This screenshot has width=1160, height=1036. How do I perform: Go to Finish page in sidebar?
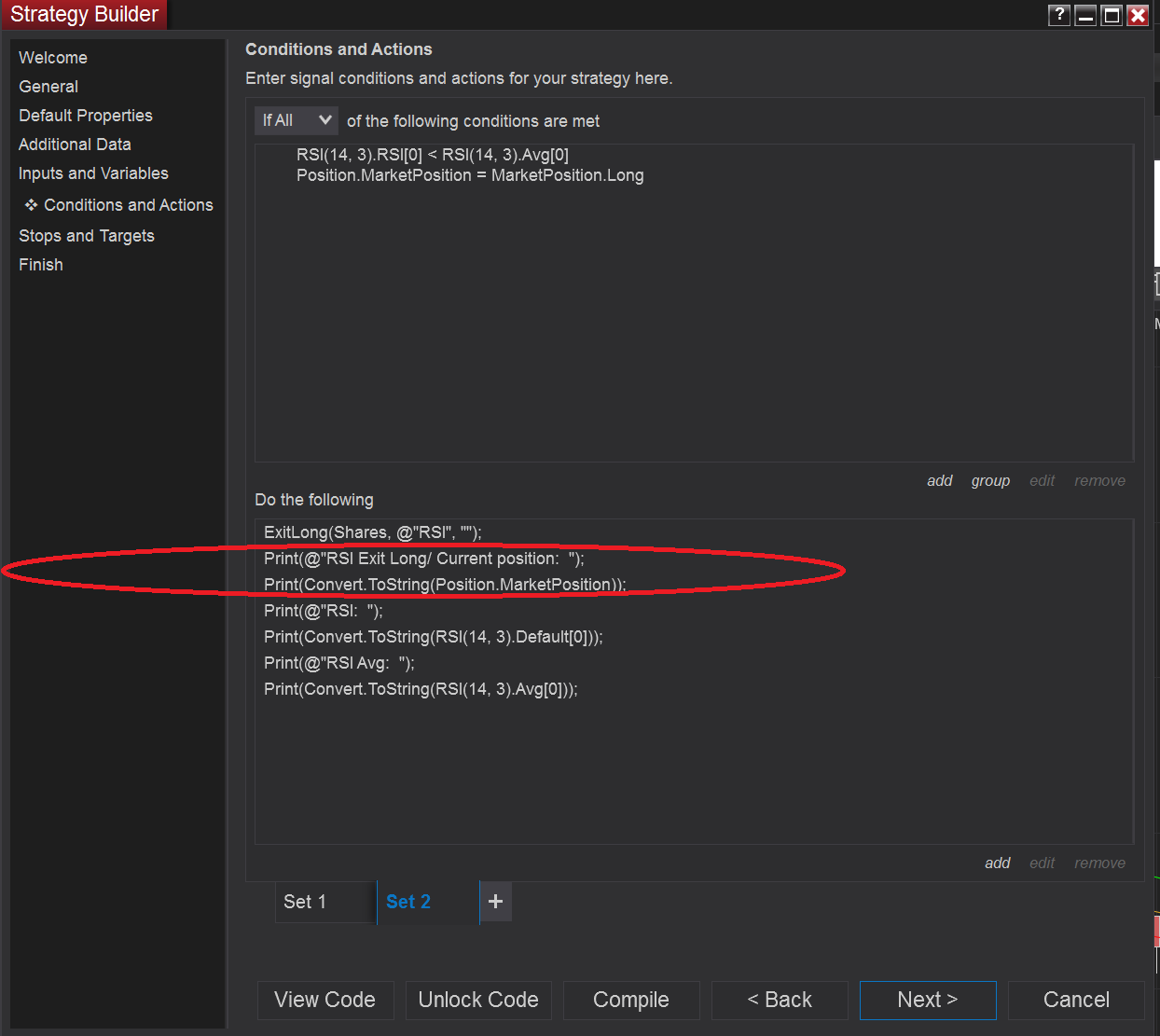41,265
